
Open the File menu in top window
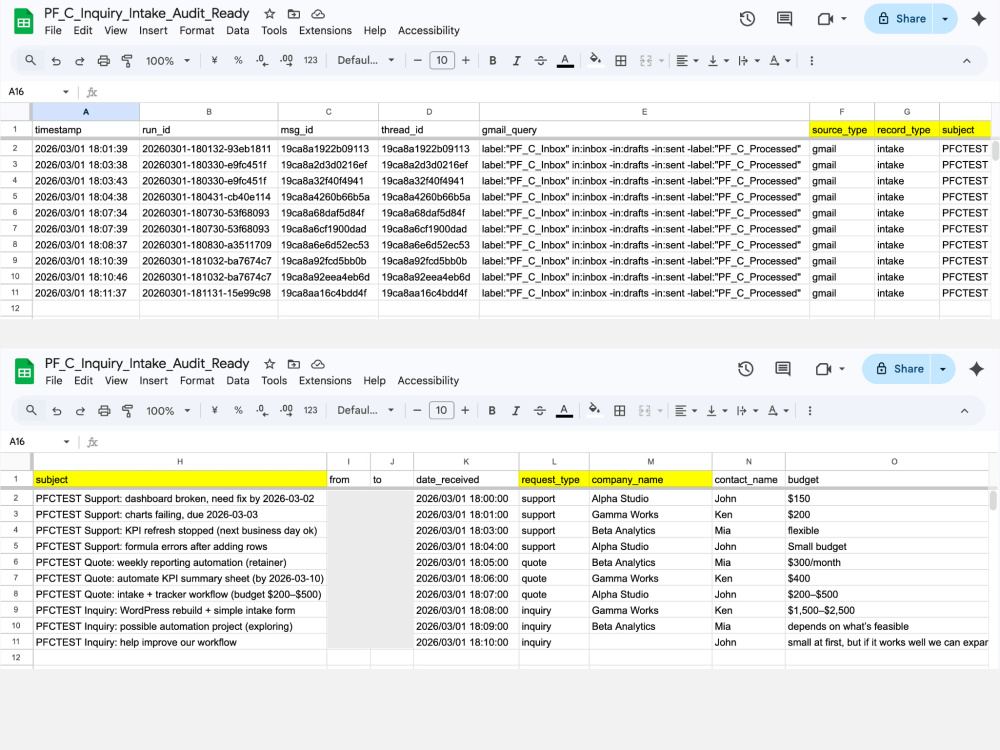[x=53, y=31]
